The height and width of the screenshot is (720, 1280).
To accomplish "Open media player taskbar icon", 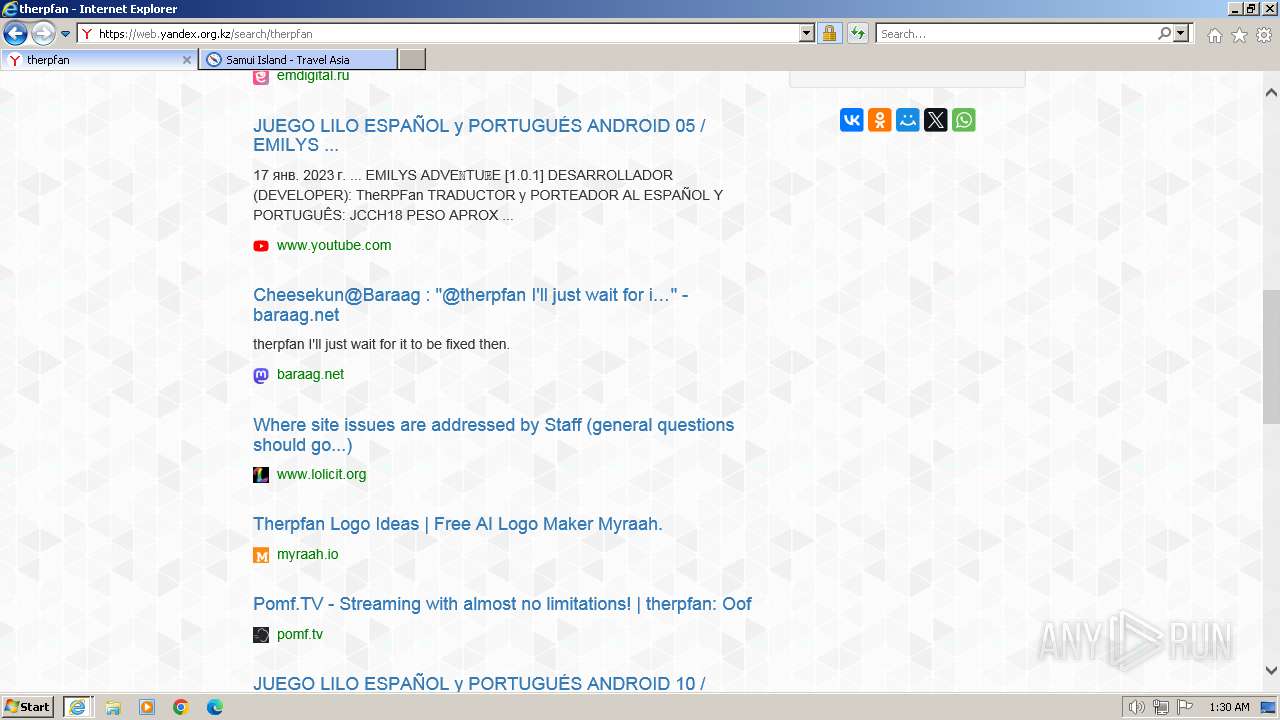I will tap(147, 707).
